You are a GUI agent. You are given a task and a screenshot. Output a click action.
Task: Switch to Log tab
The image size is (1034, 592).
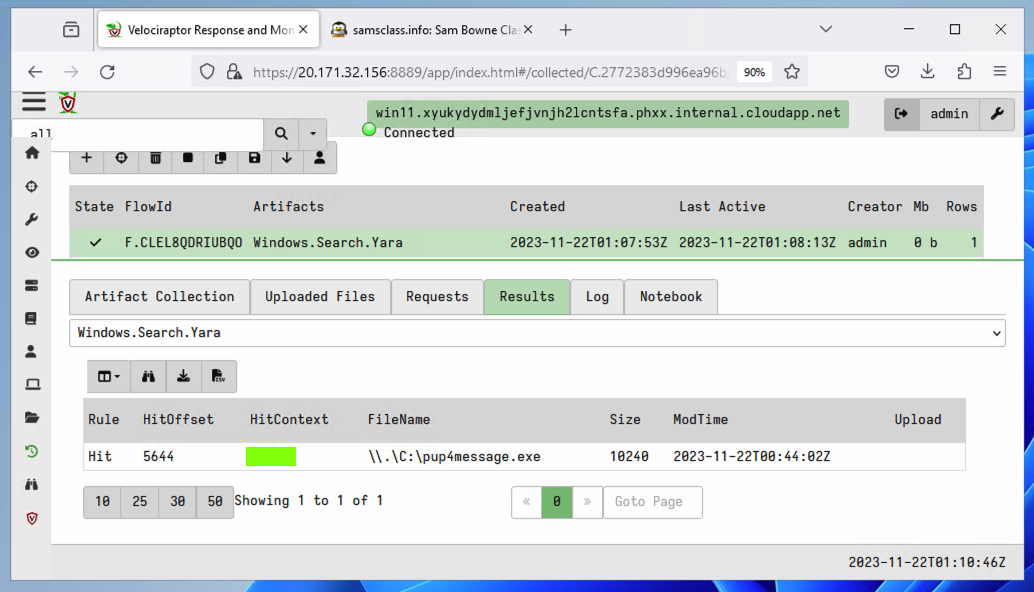coord(597,297)
